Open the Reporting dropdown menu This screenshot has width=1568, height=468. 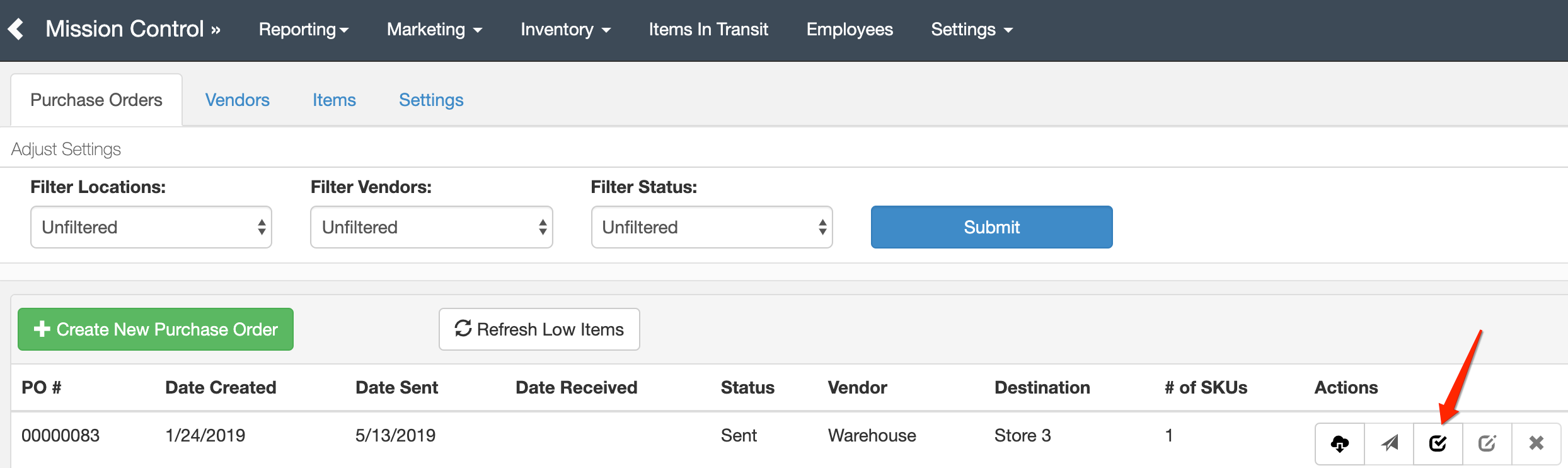pos(304,29)
